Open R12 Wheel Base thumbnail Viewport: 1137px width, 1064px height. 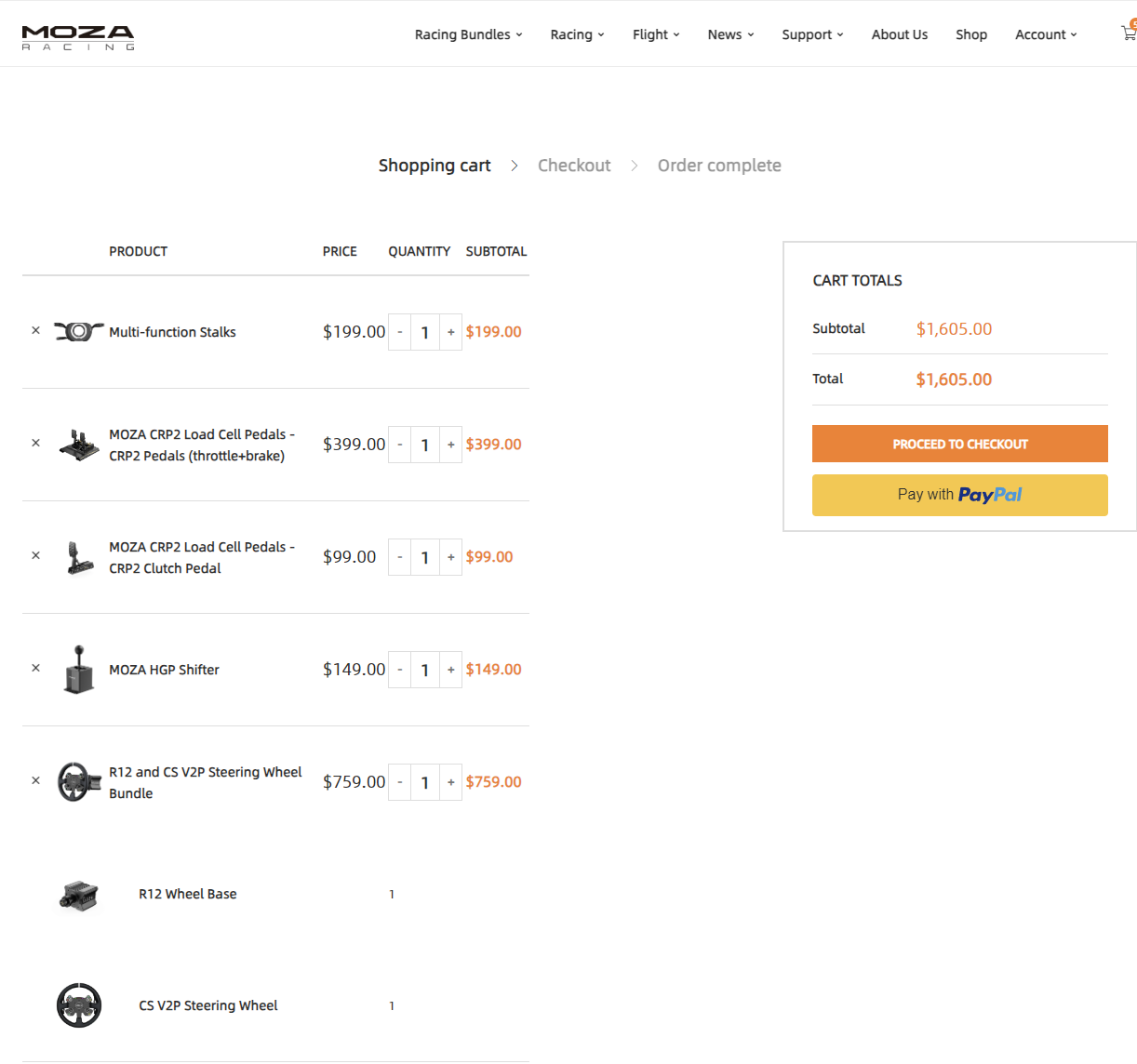(x=79, y=895)
